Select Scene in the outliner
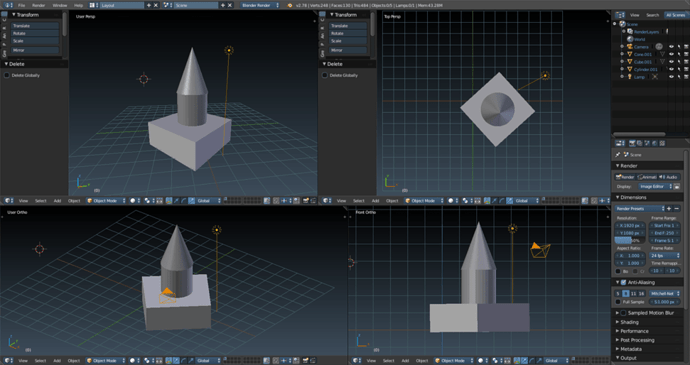690x365 pixels. (x=632, y=24)
